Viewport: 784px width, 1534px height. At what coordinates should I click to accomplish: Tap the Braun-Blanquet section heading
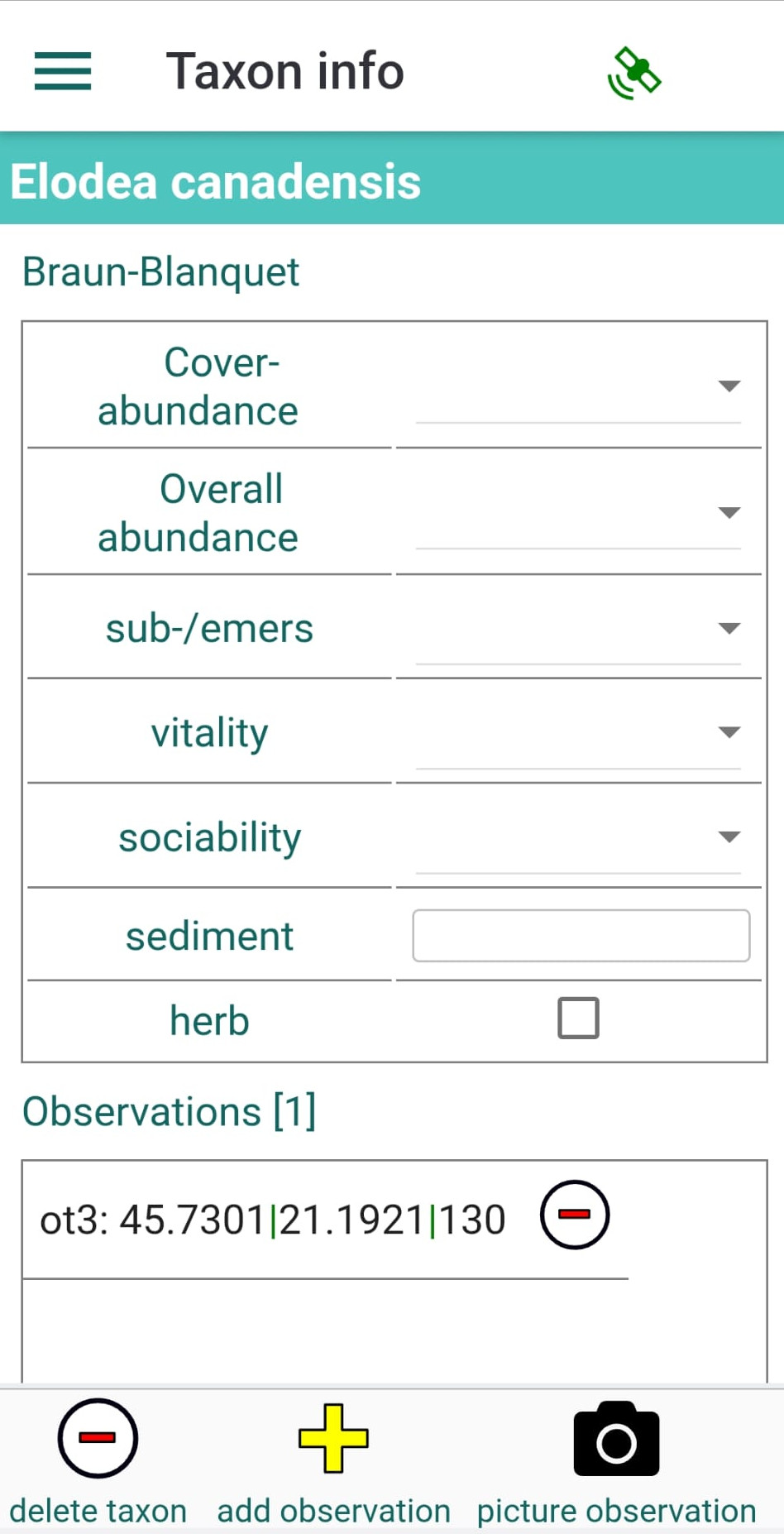160,272
